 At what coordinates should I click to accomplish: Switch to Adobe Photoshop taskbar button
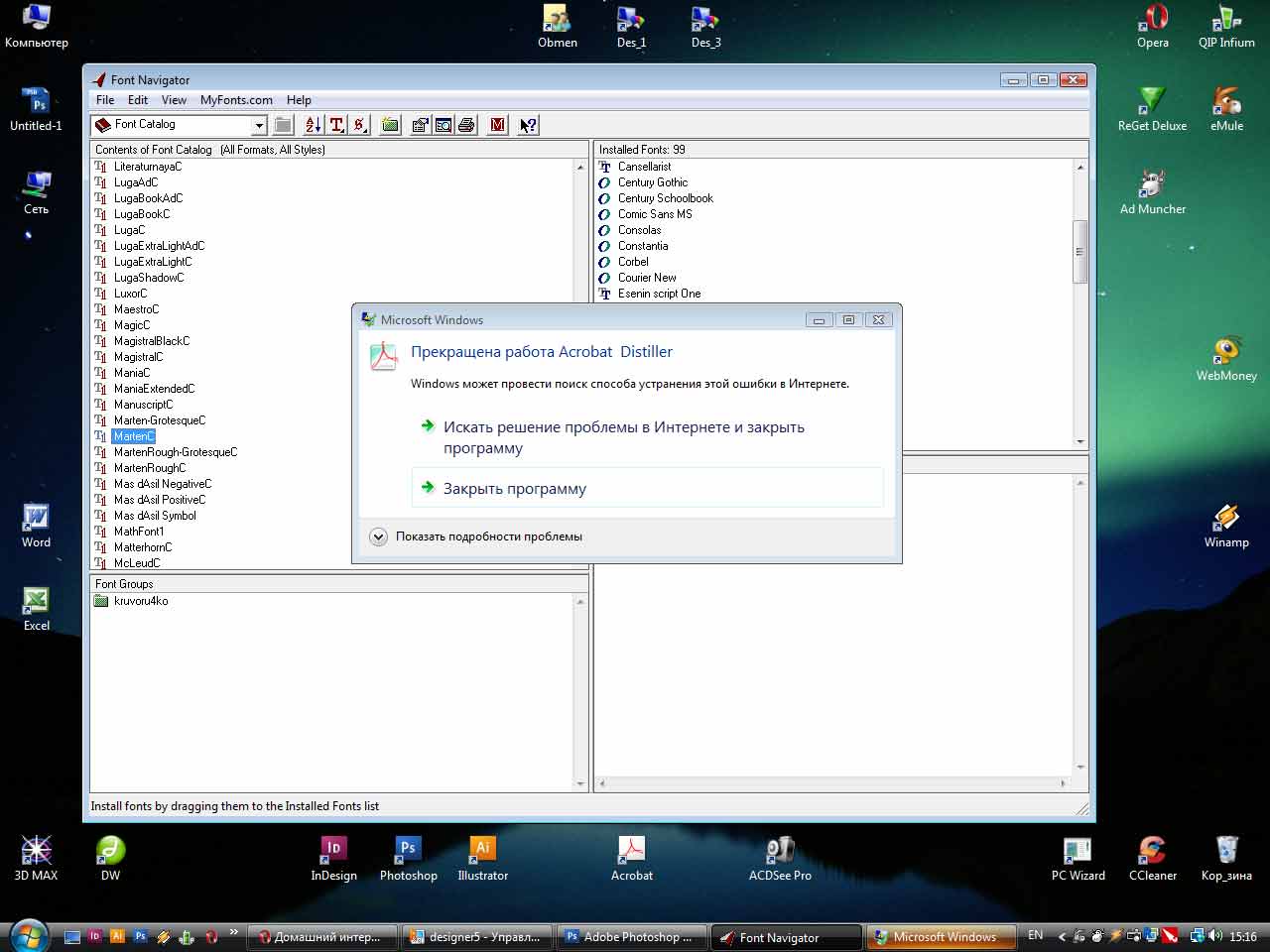(632, 937)
